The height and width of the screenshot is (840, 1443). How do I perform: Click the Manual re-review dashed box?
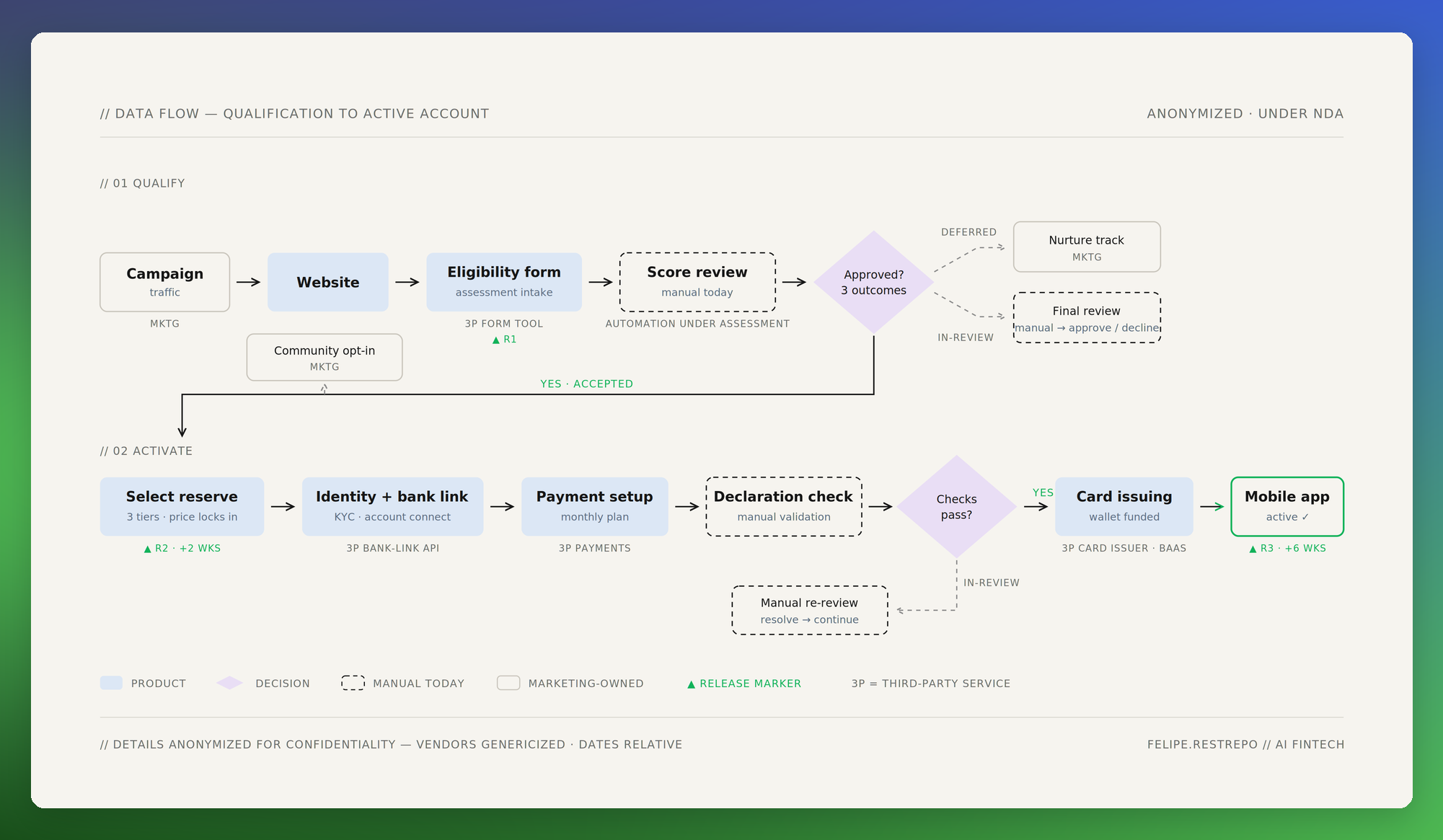click(810, 610)
